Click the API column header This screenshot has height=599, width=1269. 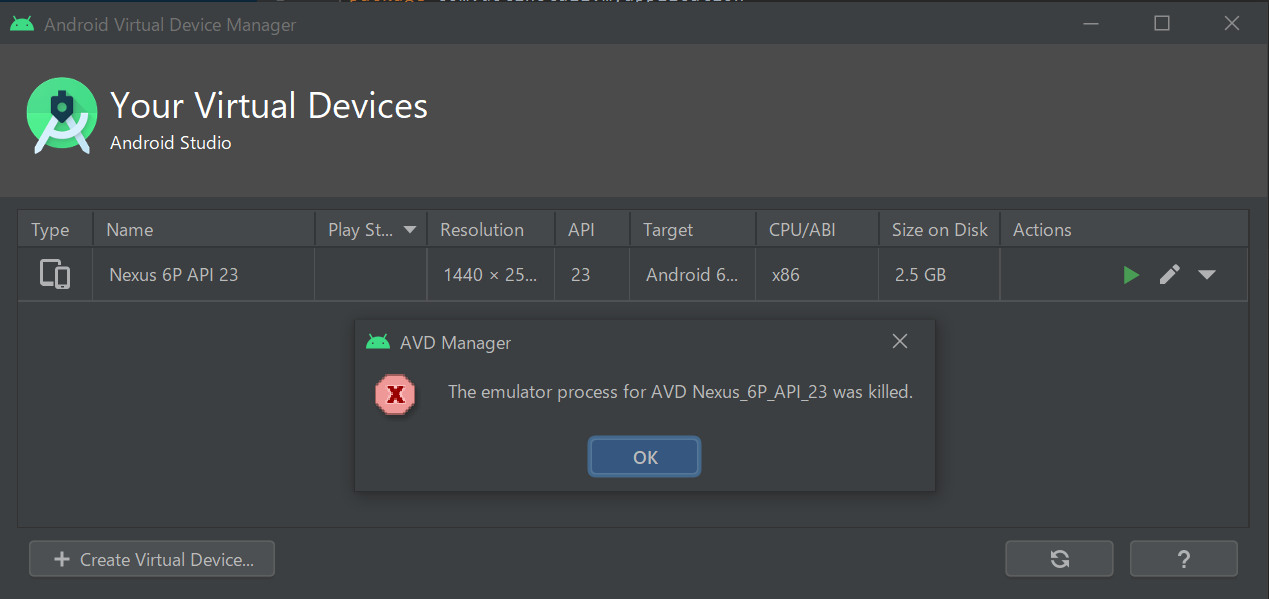tap(581, 229)
